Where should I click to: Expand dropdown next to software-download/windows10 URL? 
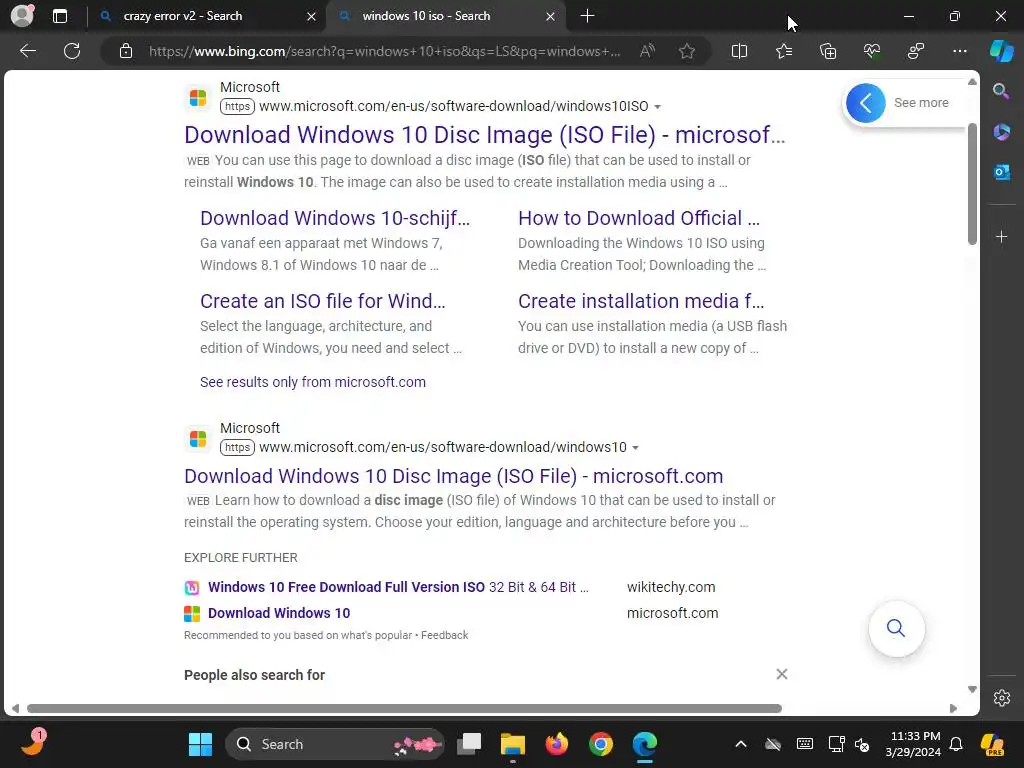click(x=635, y=447)
